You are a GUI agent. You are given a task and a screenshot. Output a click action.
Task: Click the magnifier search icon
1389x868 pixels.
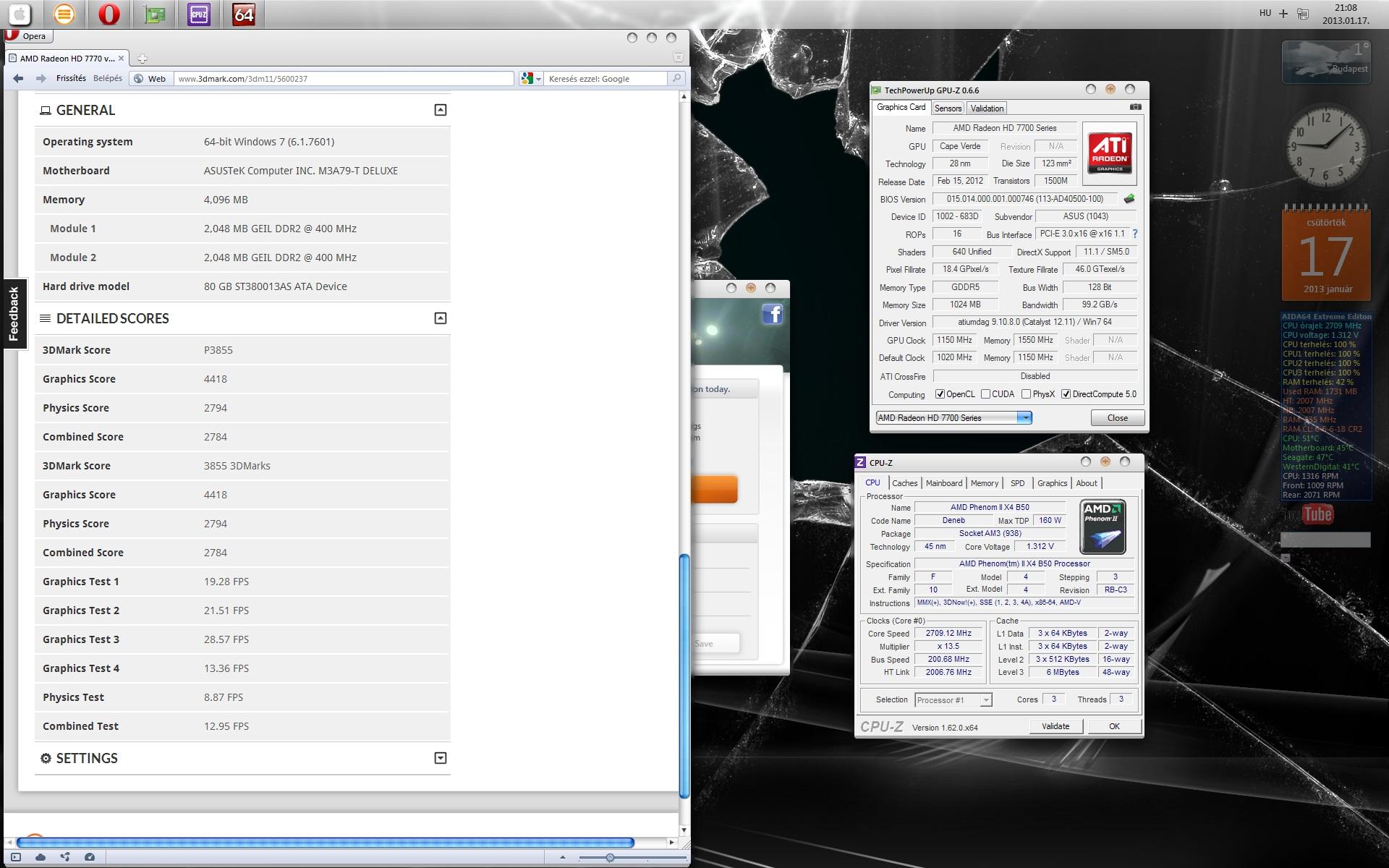point(676,78)
